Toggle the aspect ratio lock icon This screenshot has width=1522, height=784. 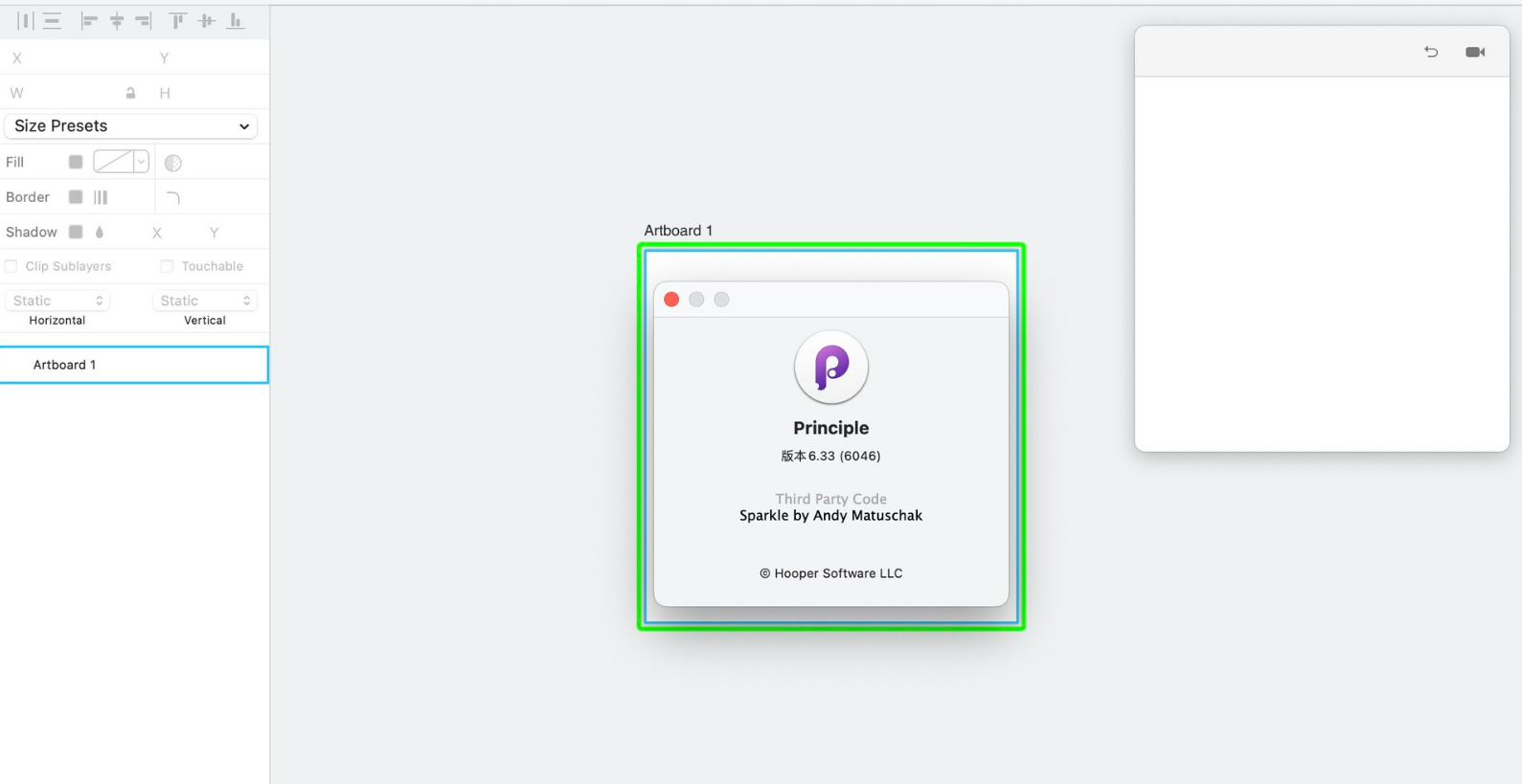tap(130, 93)
